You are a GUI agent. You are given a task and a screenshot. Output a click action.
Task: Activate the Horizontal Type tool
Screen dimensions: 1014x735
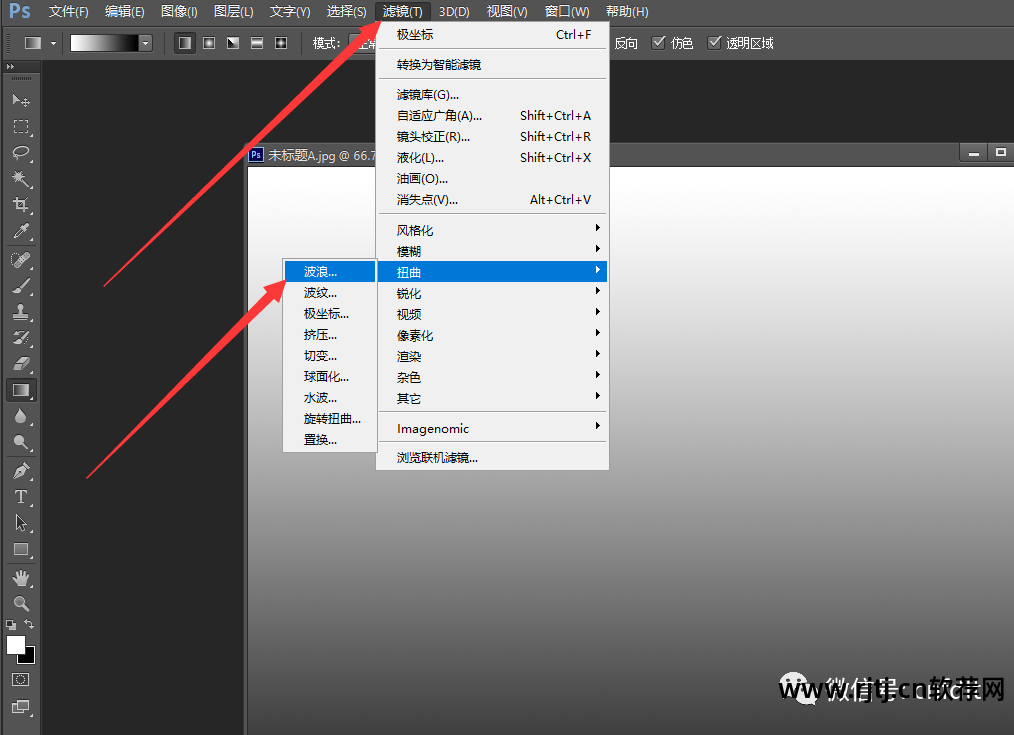[x=21, y=496]
